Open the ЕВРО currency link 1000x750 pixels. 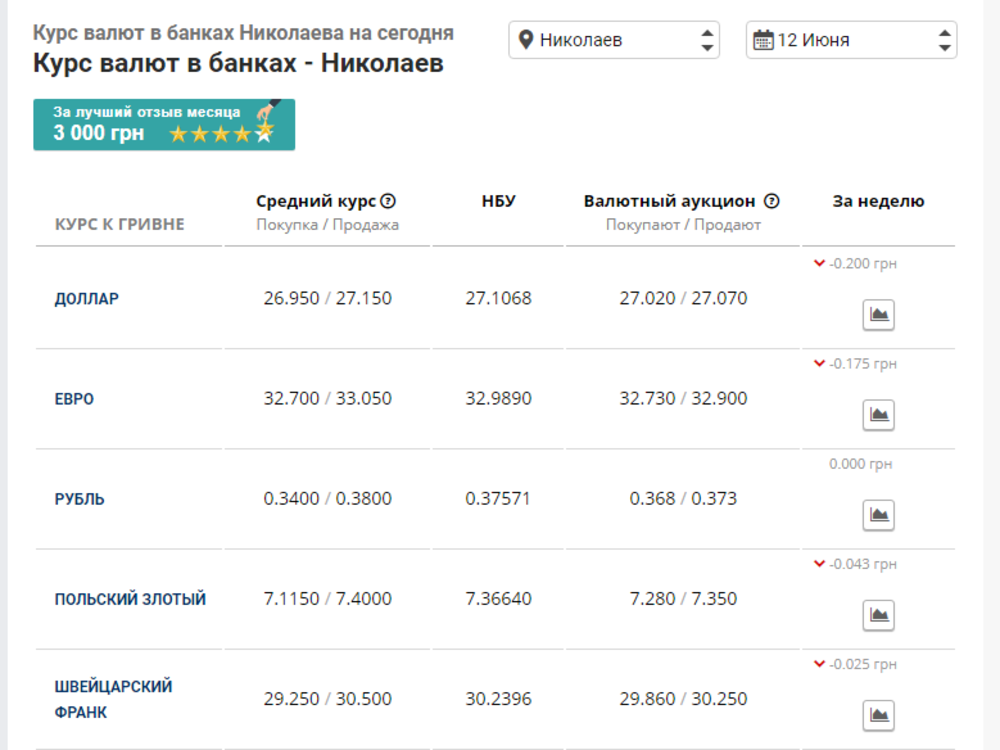74,399
